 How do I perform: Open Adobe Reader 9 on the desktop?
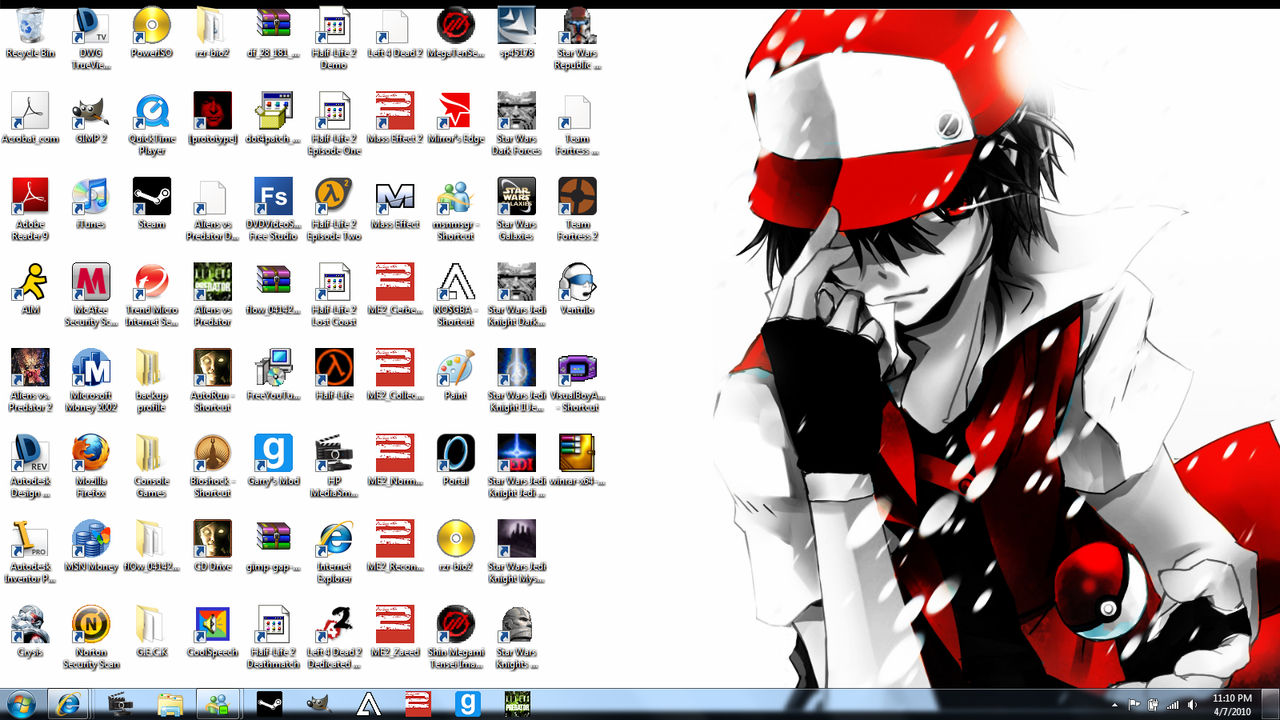(x=30, y=210)
